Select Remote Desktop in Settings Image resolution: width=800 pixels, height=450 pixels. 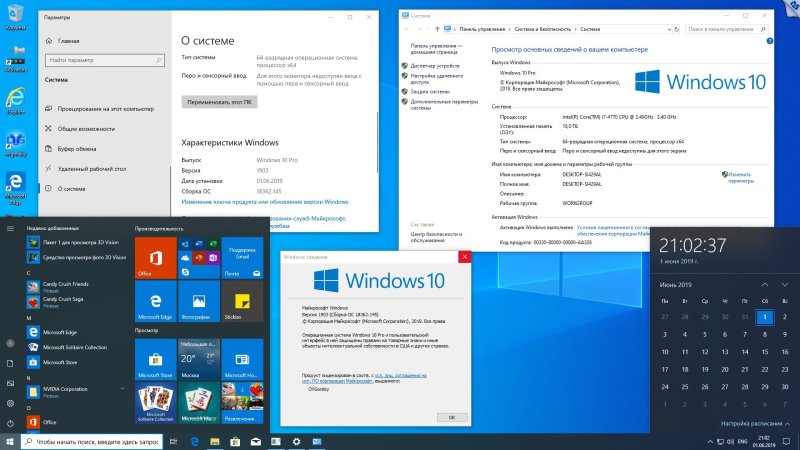(105, 168)
